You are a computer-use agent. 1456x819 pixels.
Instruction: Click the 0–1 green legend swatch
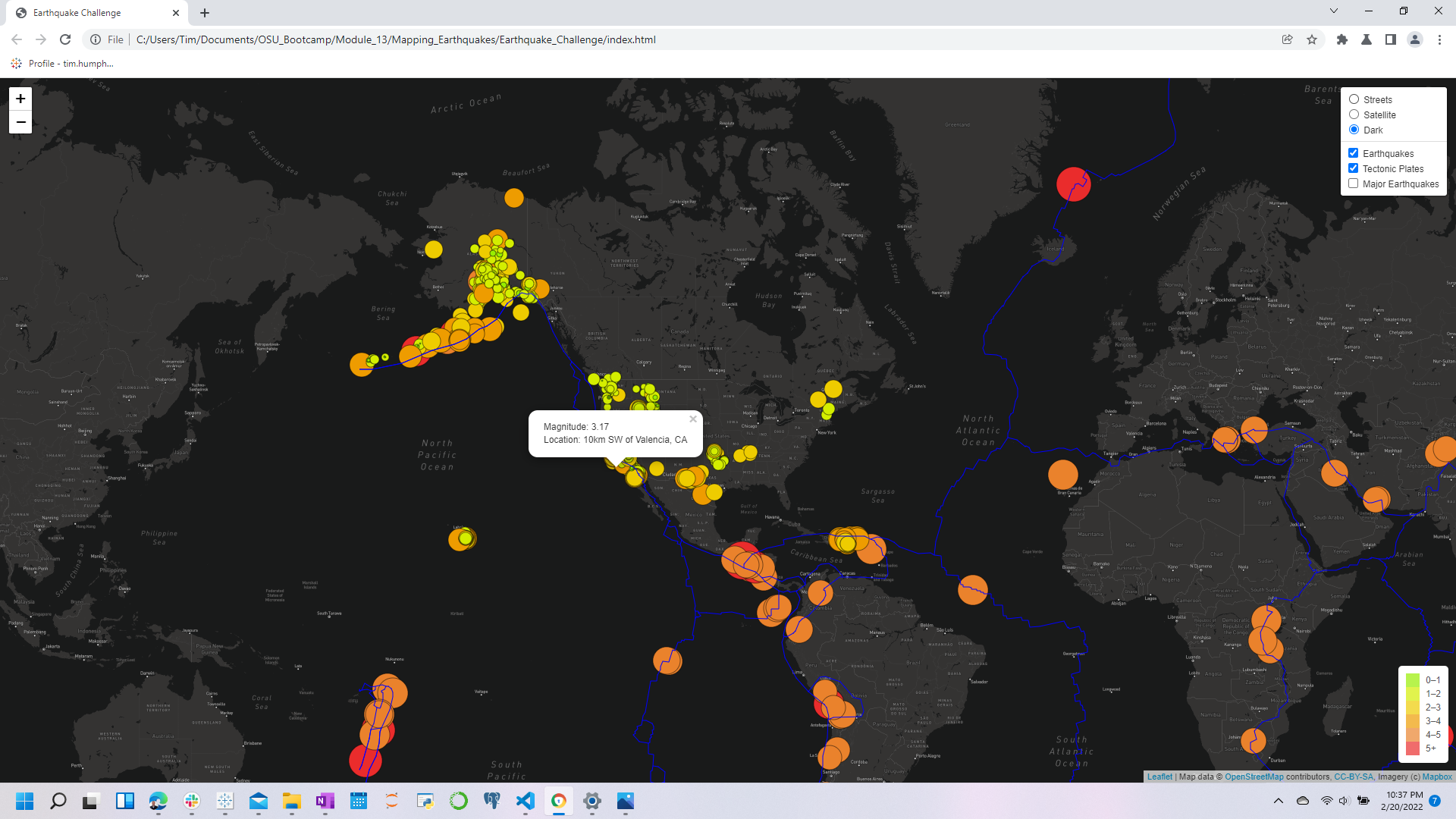(x=1413, y=680)
